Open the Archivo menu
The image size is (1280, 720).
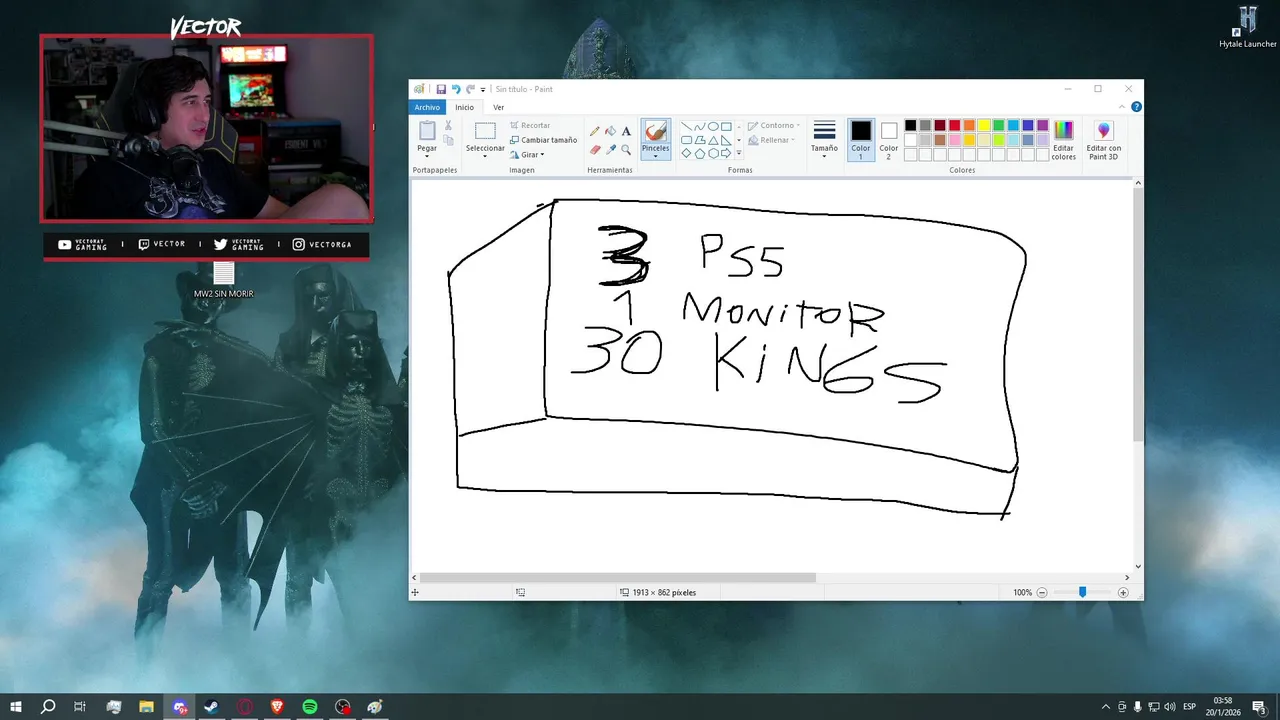point(428,107)
